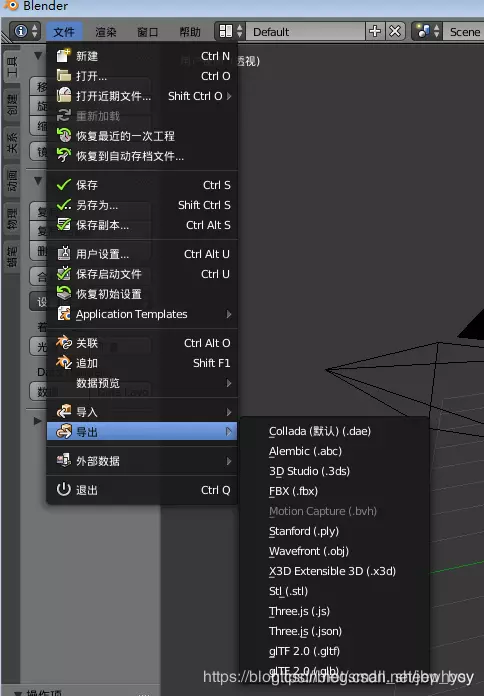Image resolution: width=484 pixels, height=696 pixels.
Task: Choose Stanford (.ply) export
Action: (304, 531)
